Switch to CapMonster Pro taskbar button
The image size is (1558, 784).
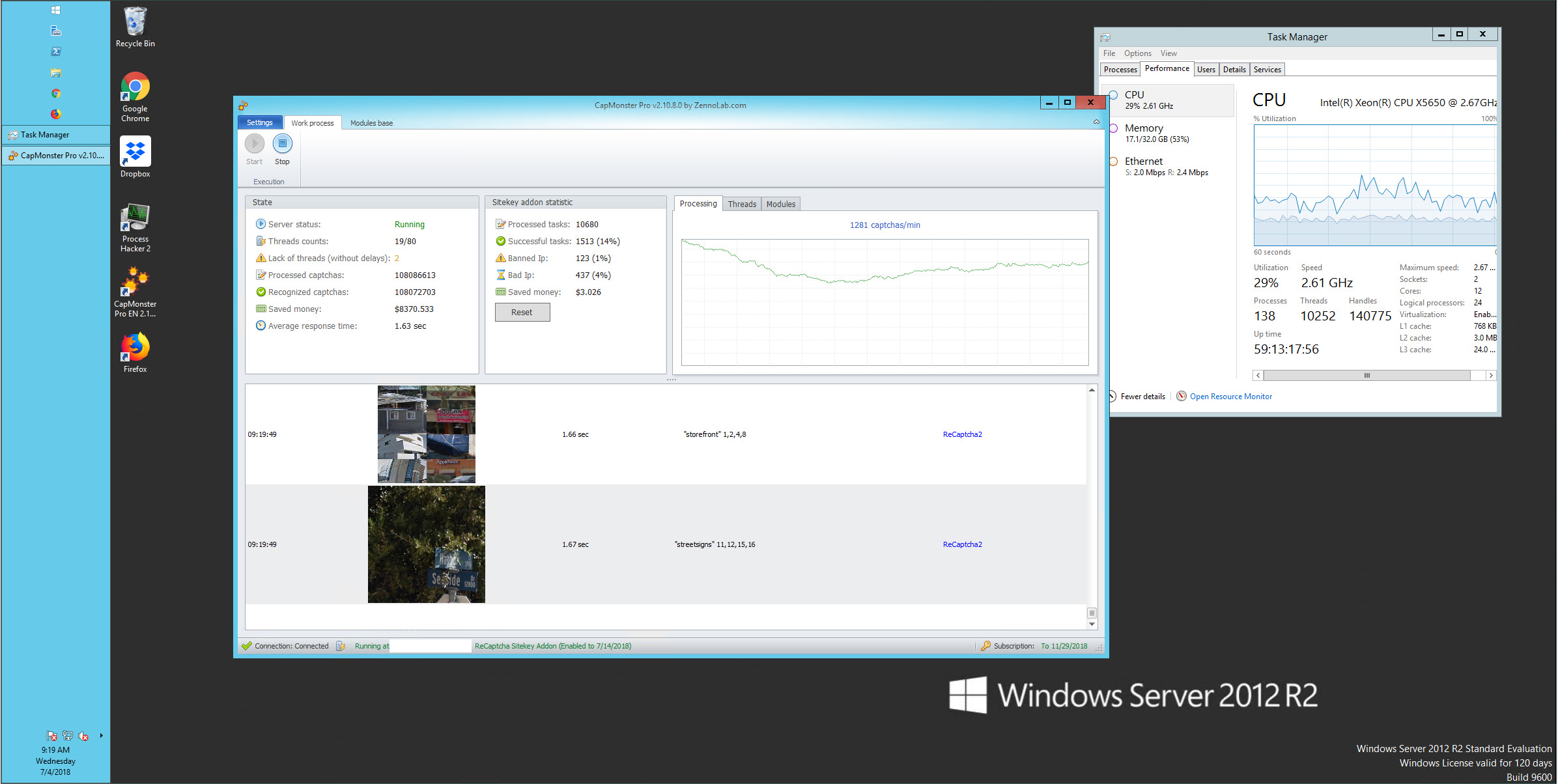click(x=56, y=156)
